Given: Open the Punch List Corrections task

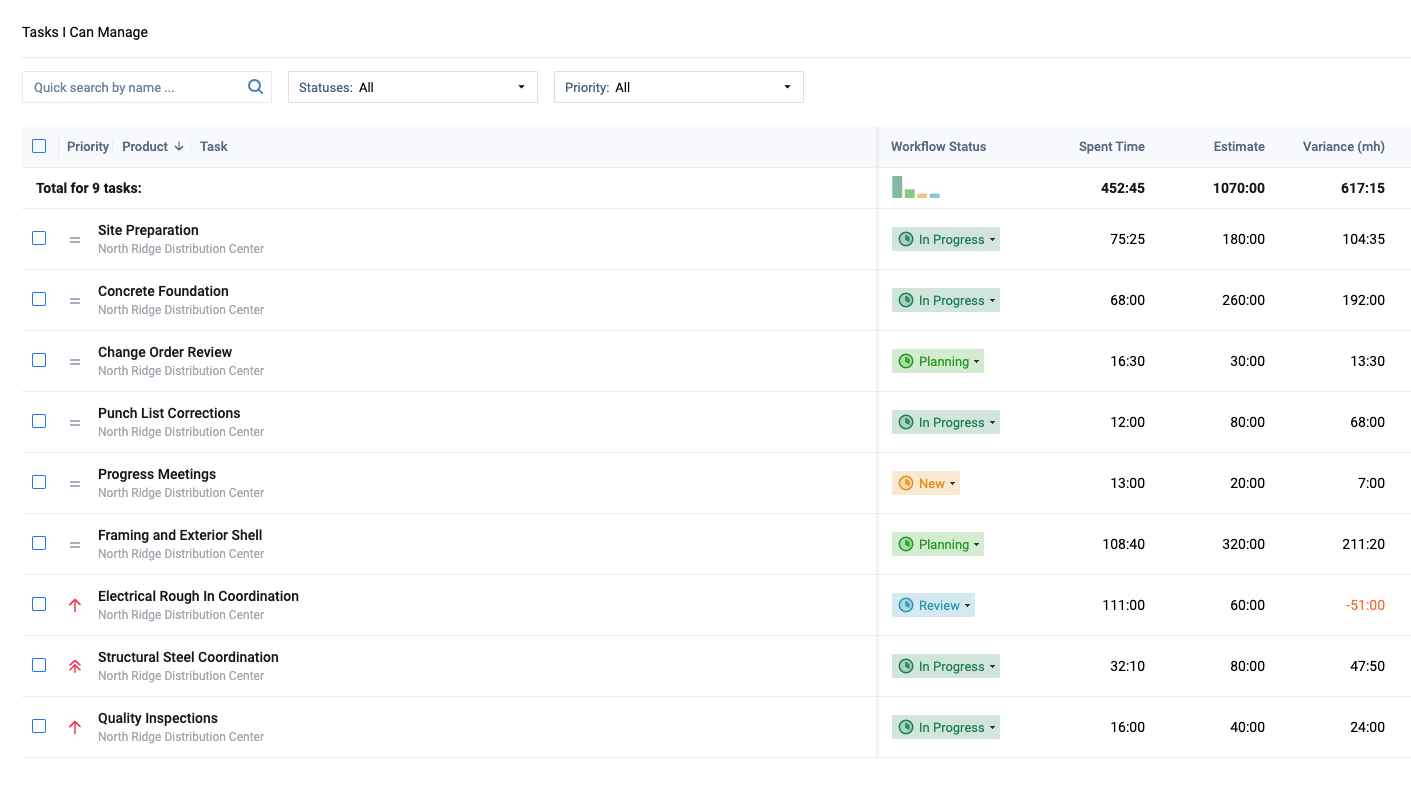Looking at the screenshot, I should [169, 413].
